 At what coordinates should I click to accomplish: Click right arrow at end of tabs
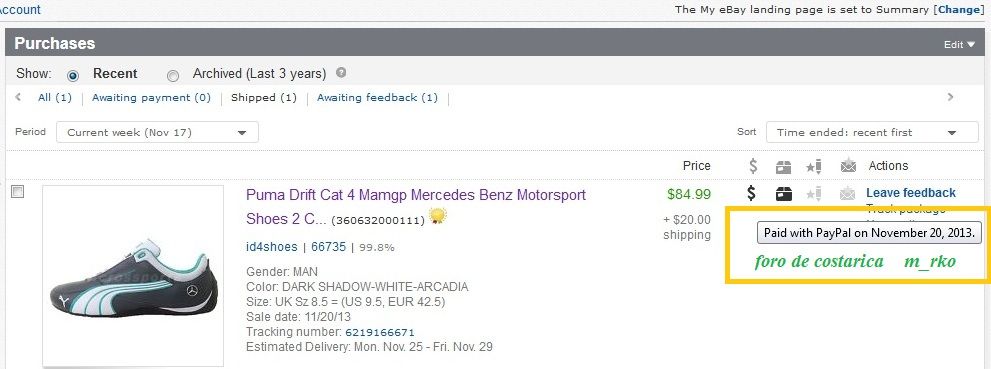pyautogui.click(x=950, y=97)
